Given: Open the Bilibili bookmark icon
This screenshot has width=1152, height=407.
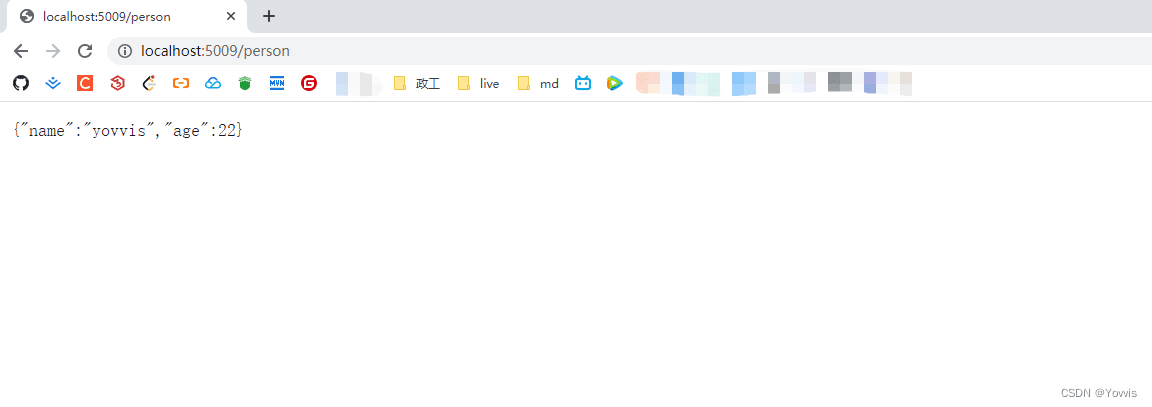Looking at the screenshot, I should click(x=583, y=83).
